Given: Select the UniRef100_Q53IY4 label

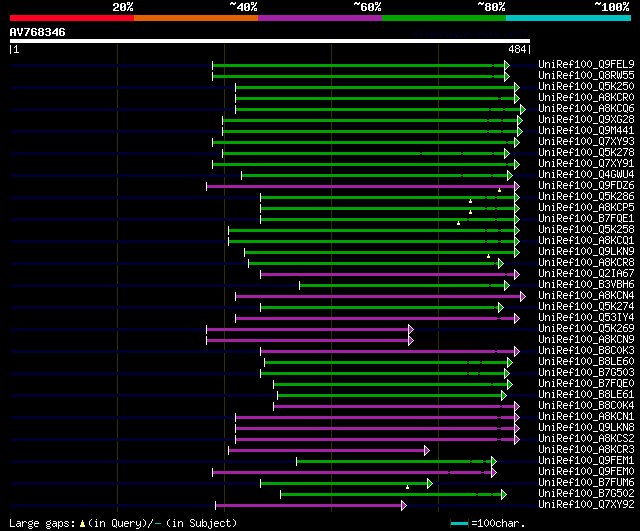Looking at the screenshot, I should tap(586, 318).
